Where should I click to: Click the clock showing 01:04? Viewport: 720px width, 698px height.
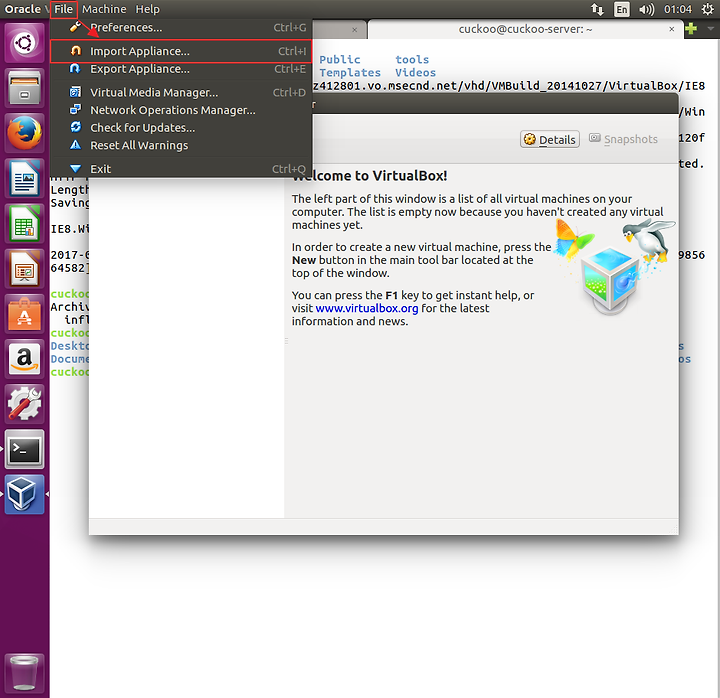(677, 9)
